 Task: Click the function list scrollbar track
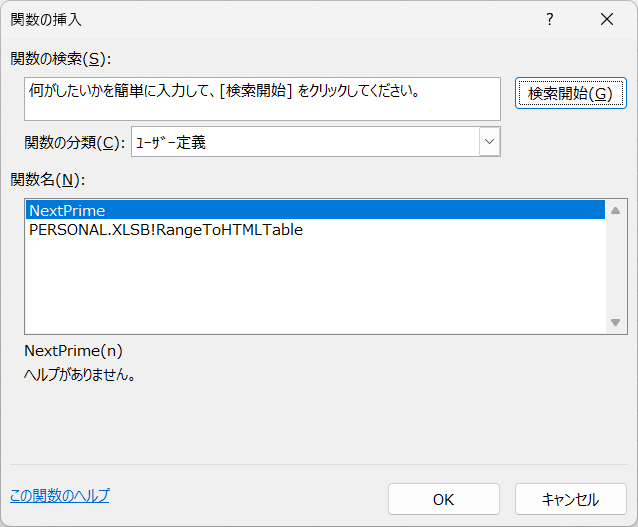pyautogui.click(x=616, y=267)
